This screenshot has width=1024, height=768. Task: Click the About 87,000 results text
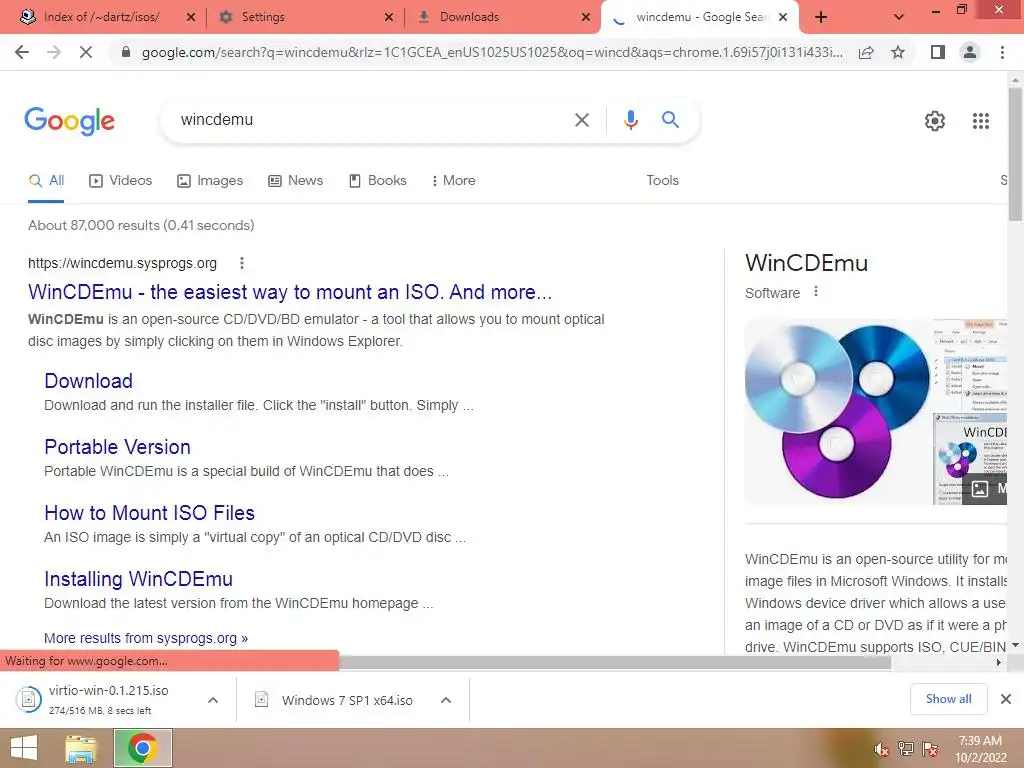coord(141,225)
